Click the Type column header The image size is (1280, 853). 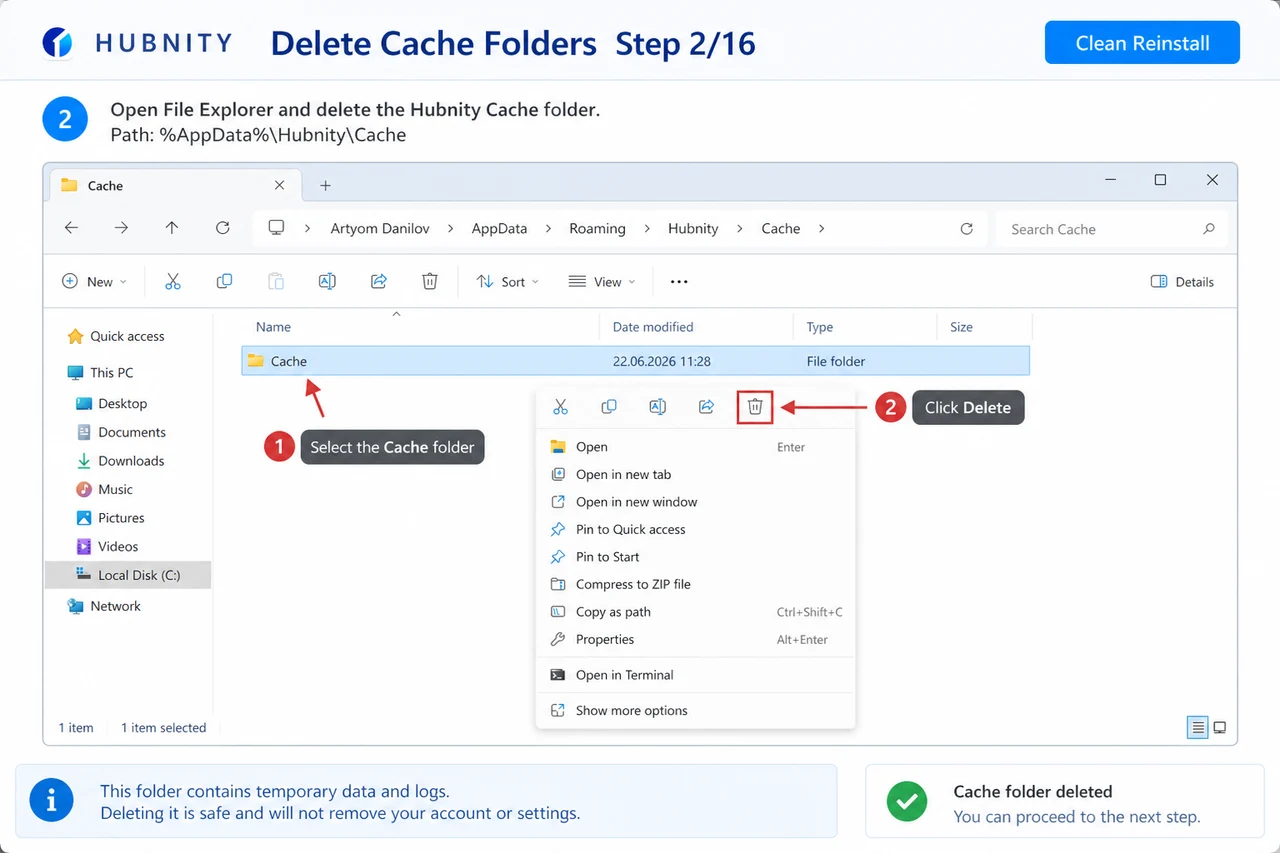coord(820,327)
